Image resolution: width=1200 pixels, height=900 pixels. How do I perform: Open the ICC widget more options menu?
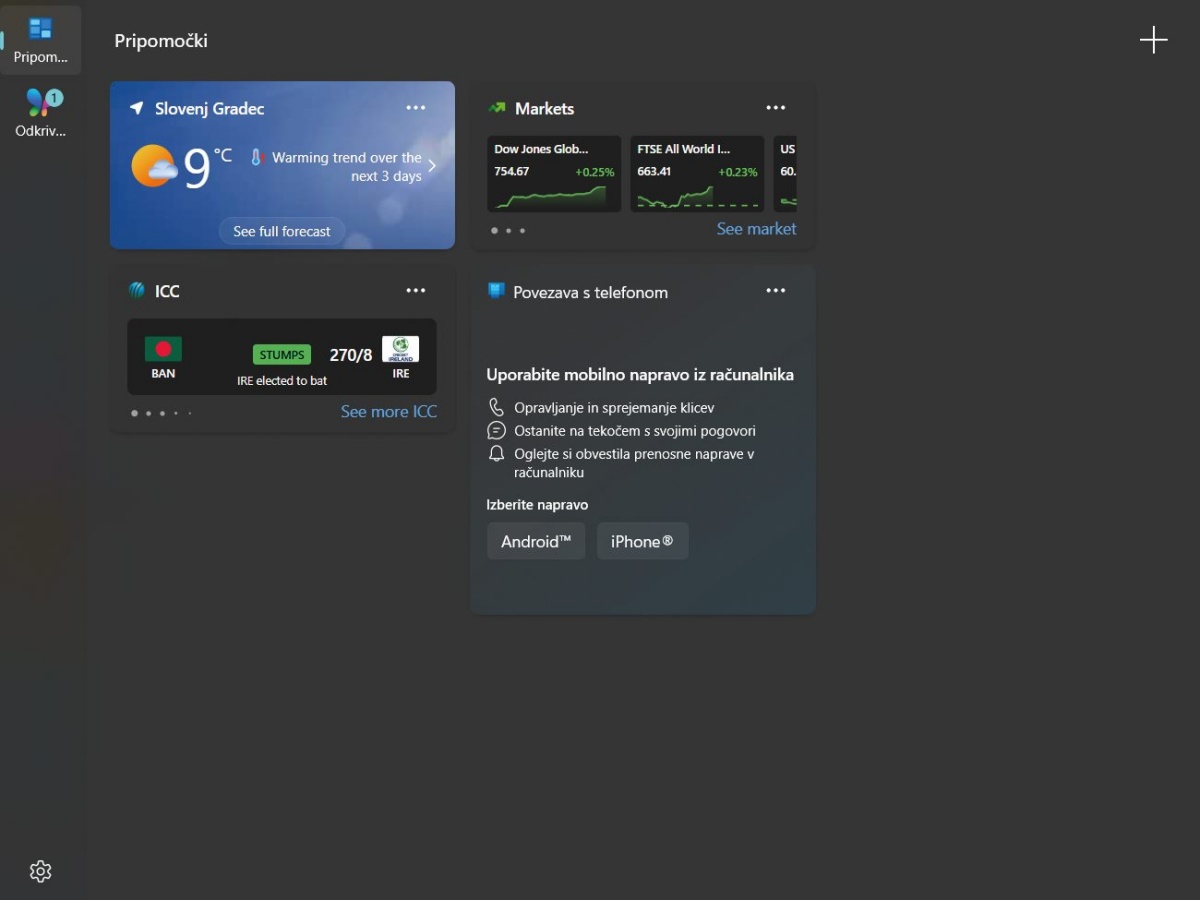click(x=416, y=291)
